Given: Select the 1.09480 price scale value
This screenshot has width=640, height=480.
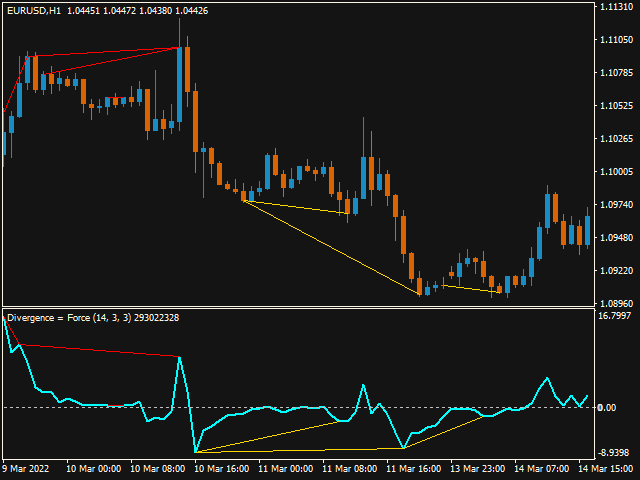Looking at the screenshot, I should point(615,237).
